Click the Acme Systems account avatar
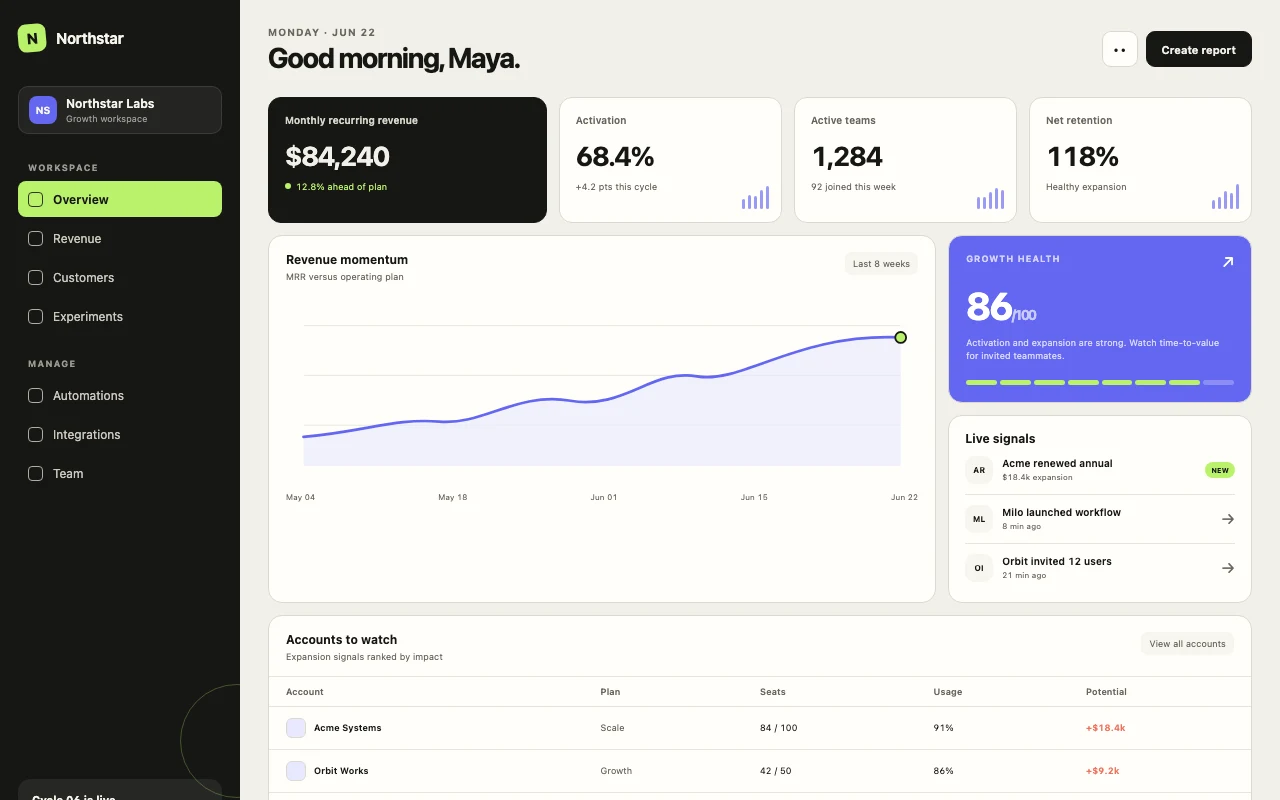This screenshot has height=800, width=1280. point(296,728)
